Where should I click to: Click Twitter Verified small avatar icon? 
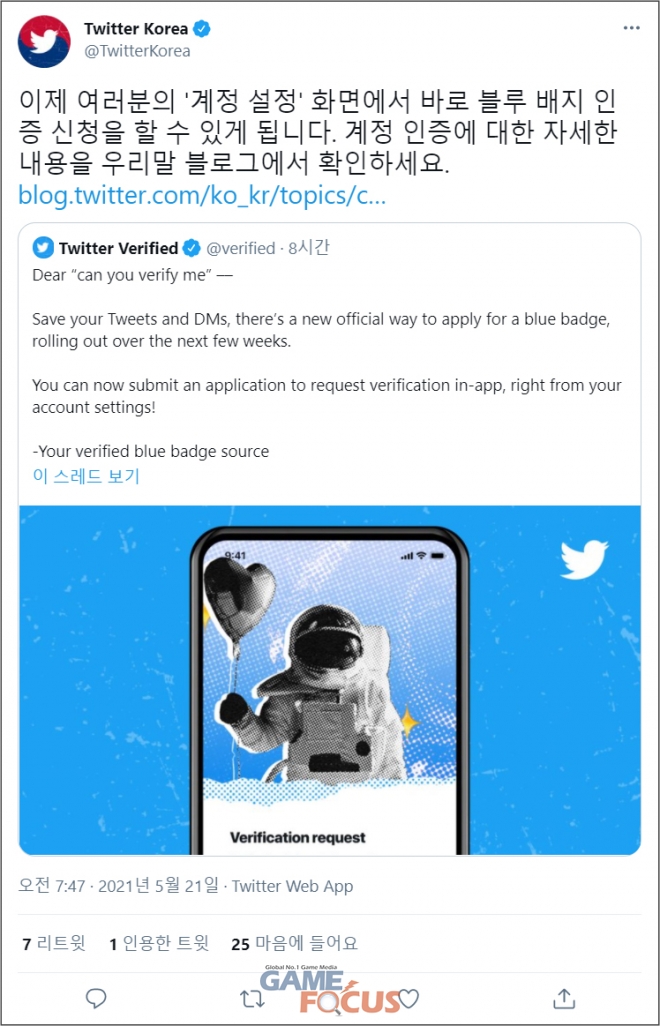pyautogui.click(x=43, y=248)
